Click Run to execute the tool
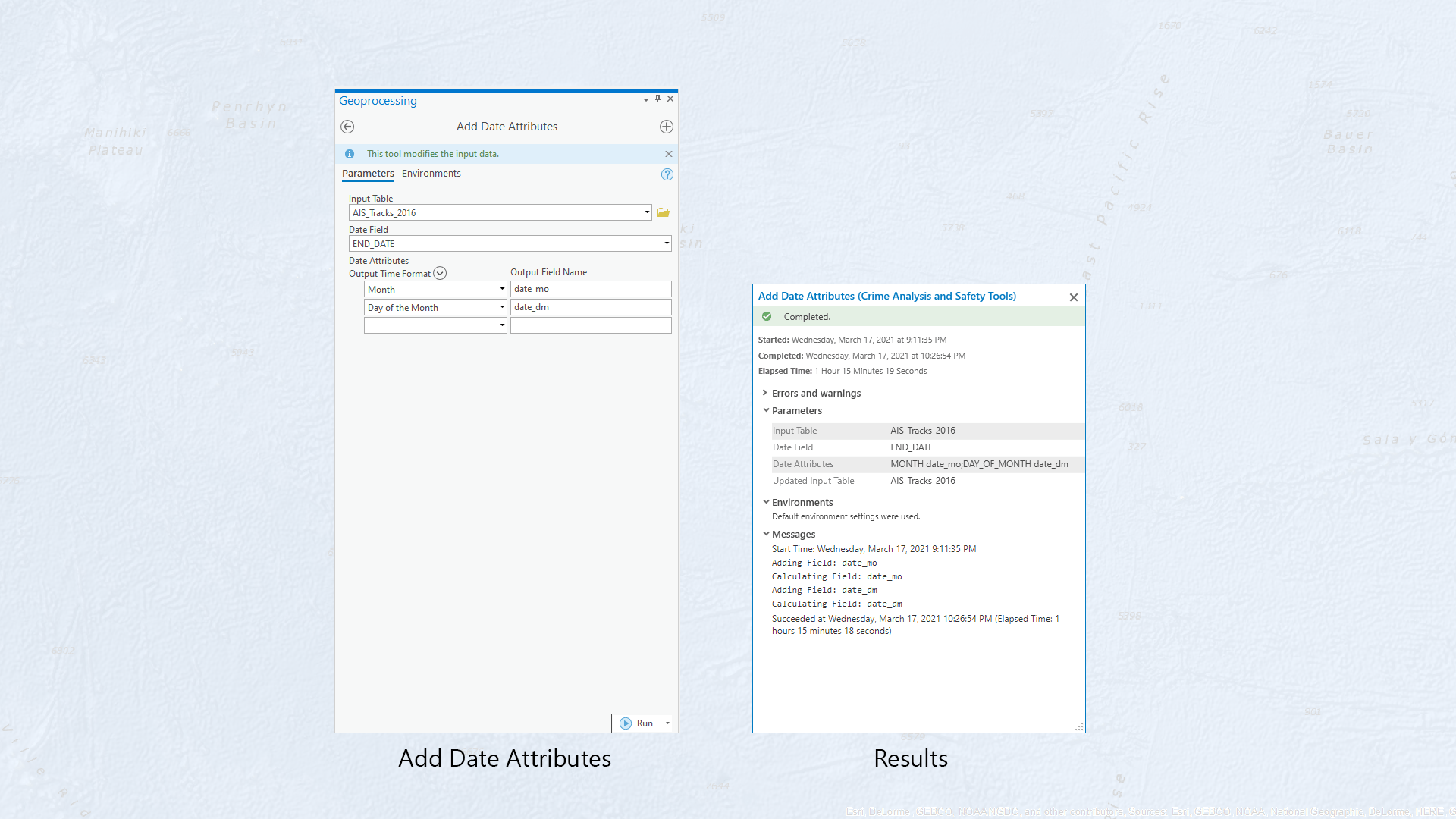The width and height of the screenshot is (1456, 819). [x=638, y=722]
